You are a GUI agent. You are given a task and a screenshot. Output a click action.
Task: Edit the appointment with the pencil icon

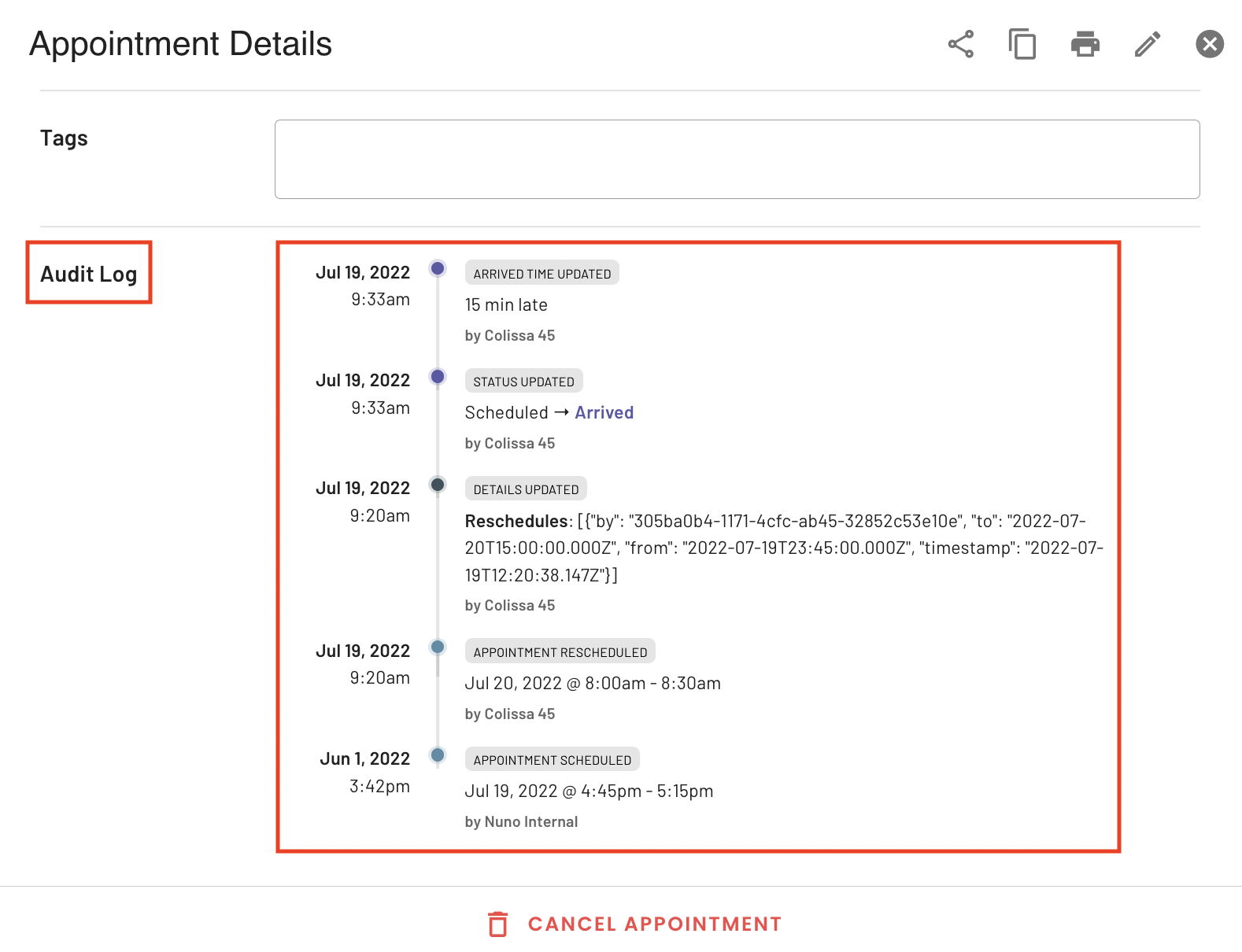pyautogui.click(x=1148, y=44)
